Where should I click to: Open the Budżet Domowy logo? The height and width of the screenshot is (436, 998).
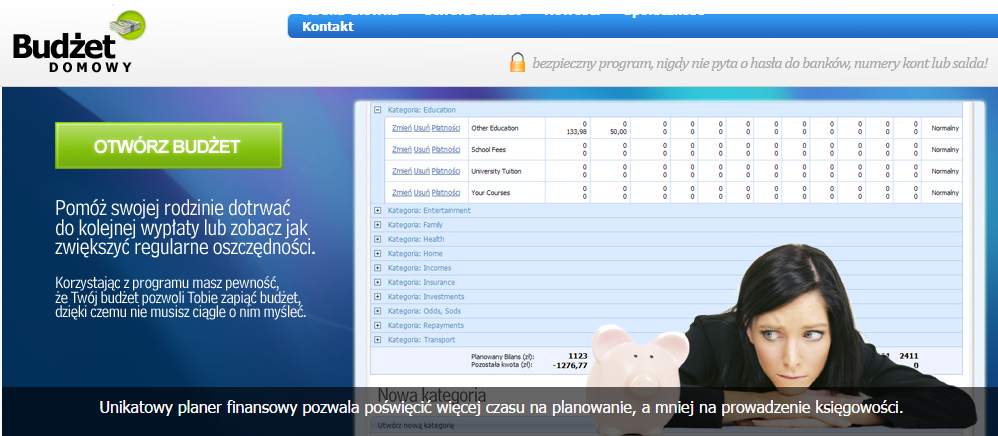coord(79,42)
